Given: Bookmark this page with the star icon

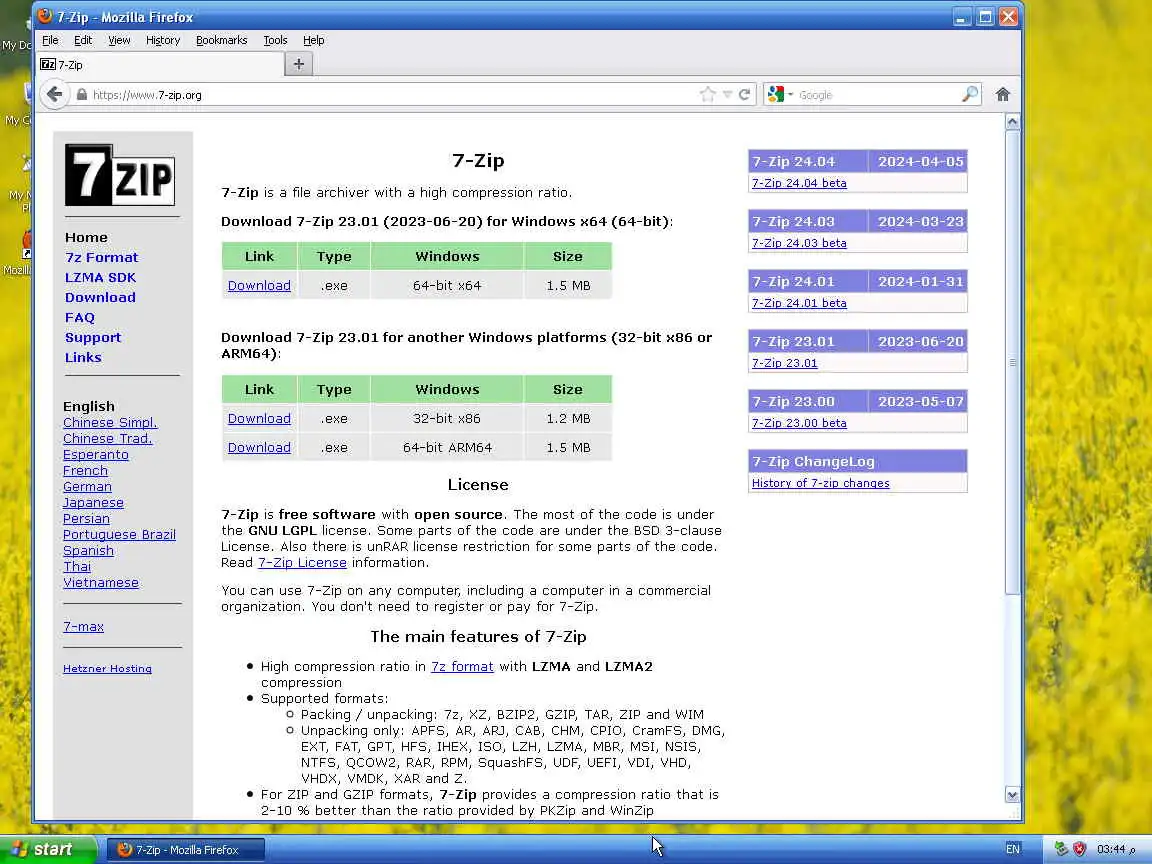Looking at the screenshot, I should click(708, 94).
